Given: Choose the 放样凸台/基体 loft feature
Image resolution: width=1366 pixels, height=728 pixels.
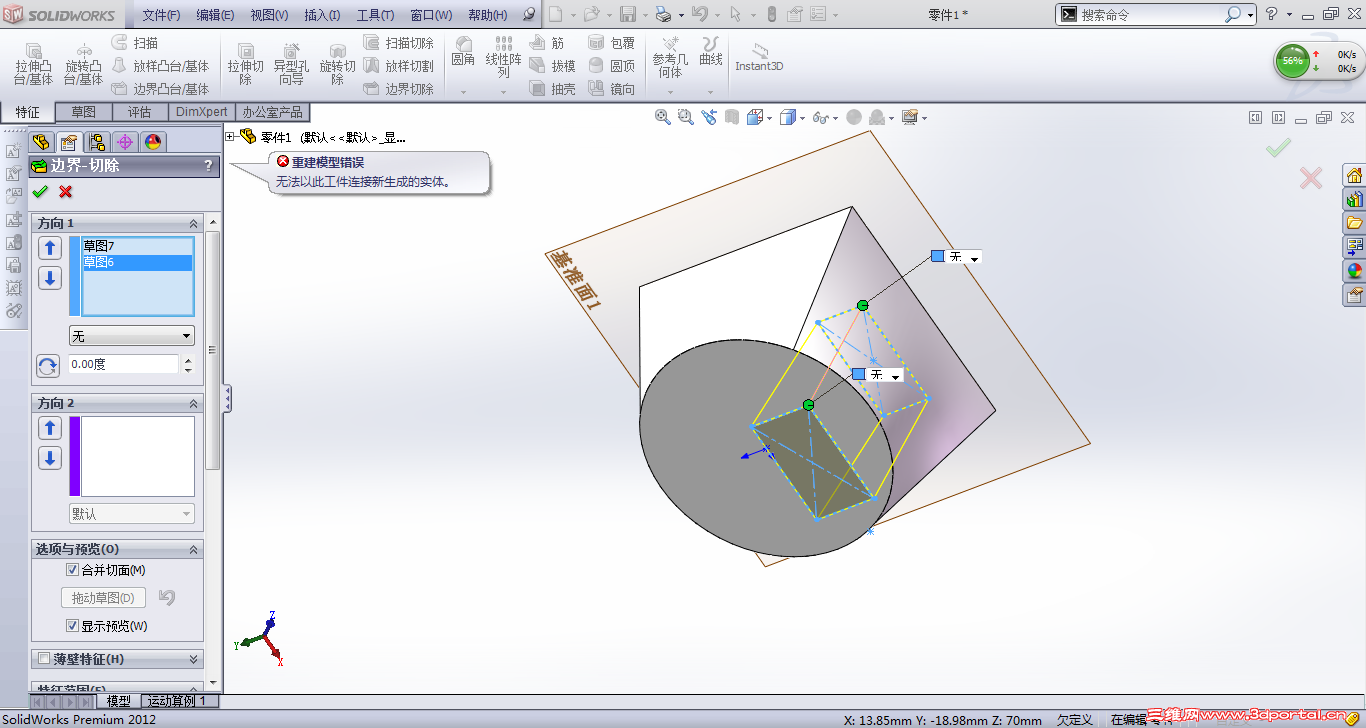Looking at the screenshot, I should tap(160, 66).
